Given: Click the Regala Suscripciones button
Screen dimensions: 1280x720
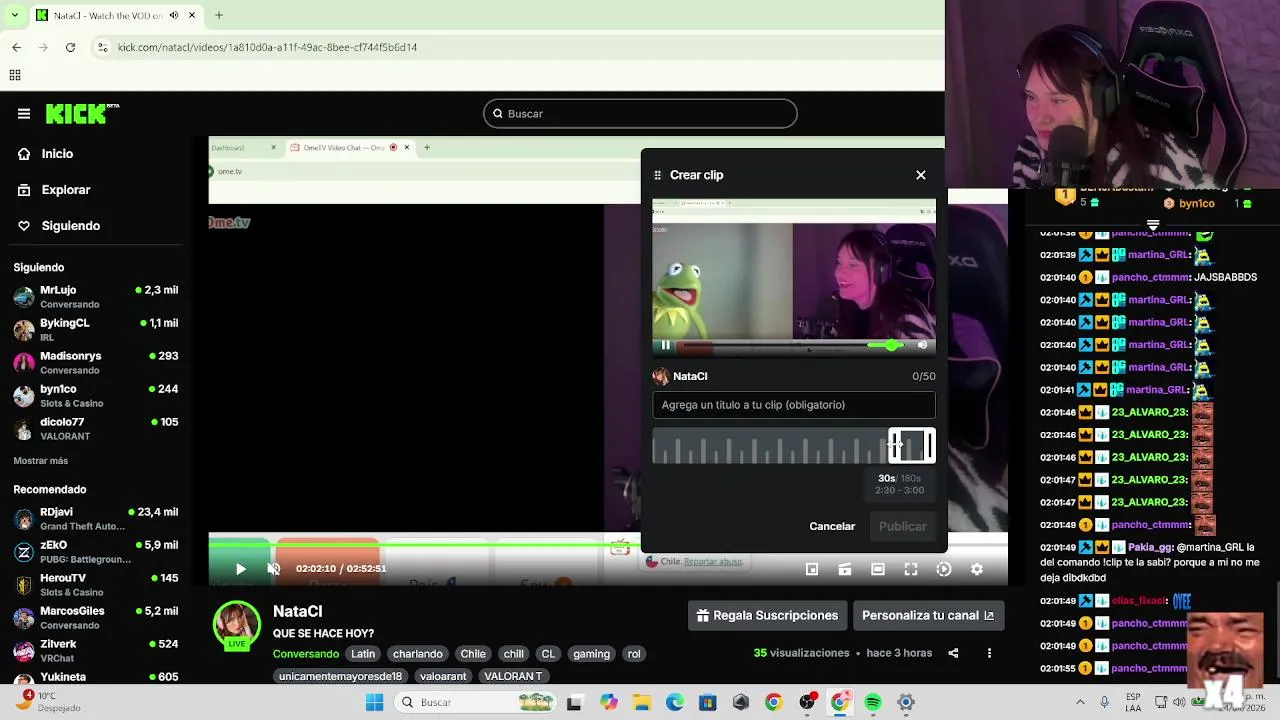Looking at the screenshot, I should coord(767,616).
